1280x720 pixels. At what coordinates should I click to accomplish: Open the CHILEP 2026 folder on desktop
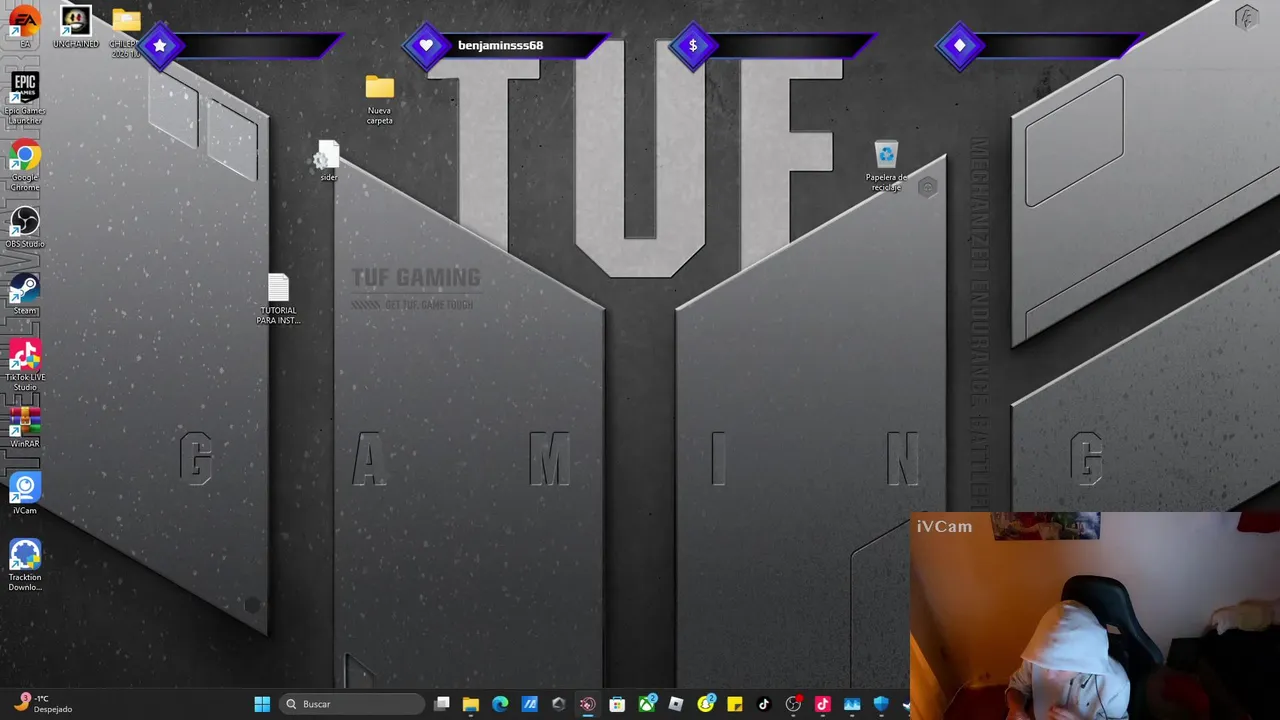point(126,31)
